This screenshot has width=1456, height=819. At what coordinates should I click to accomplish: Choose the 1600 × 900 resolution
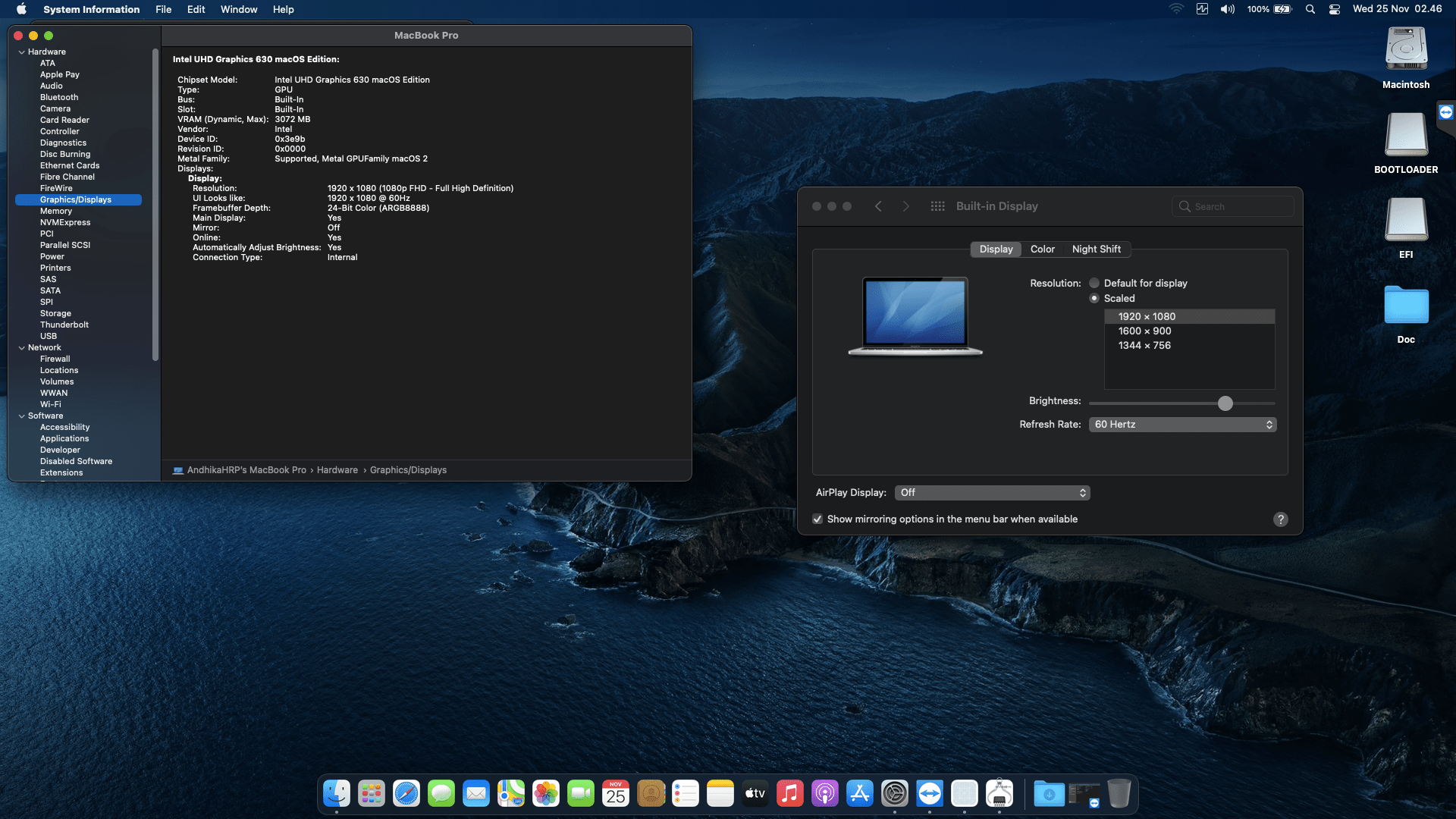click(x=1144, y=331)
